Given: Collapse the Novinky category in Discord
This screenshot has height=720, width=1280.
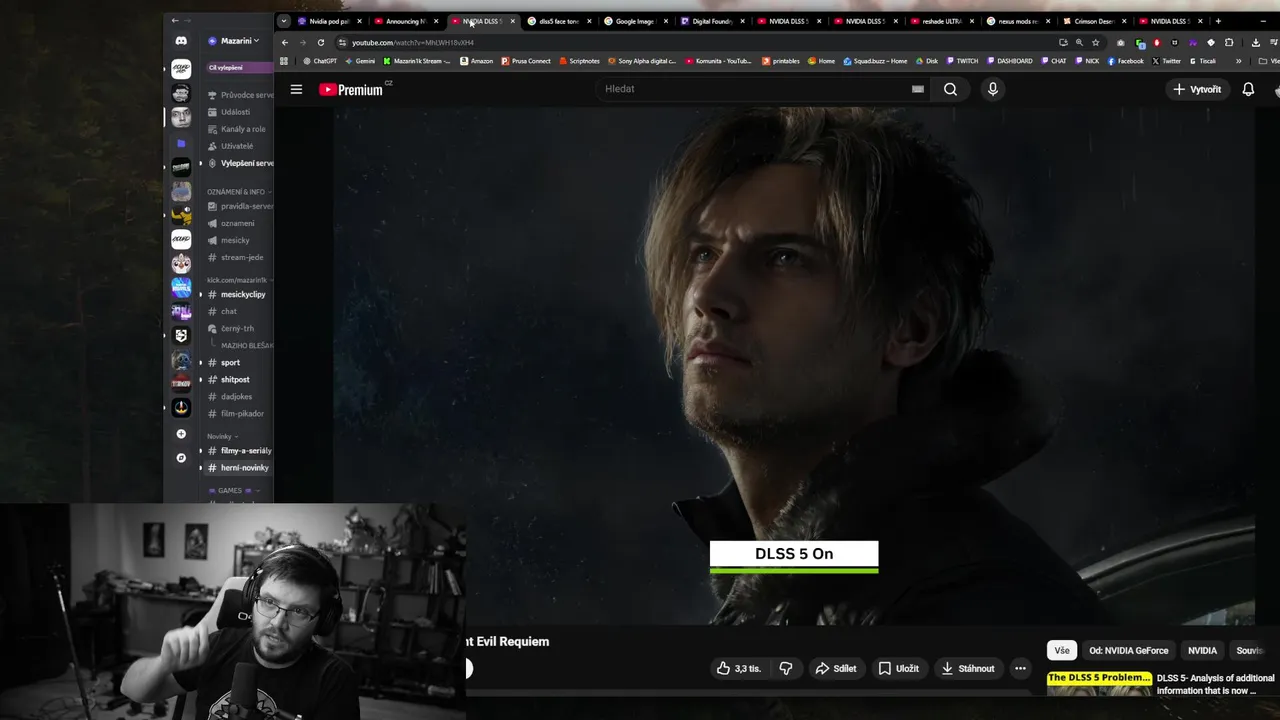Looking at the screenshot, I should coord(223,436).
